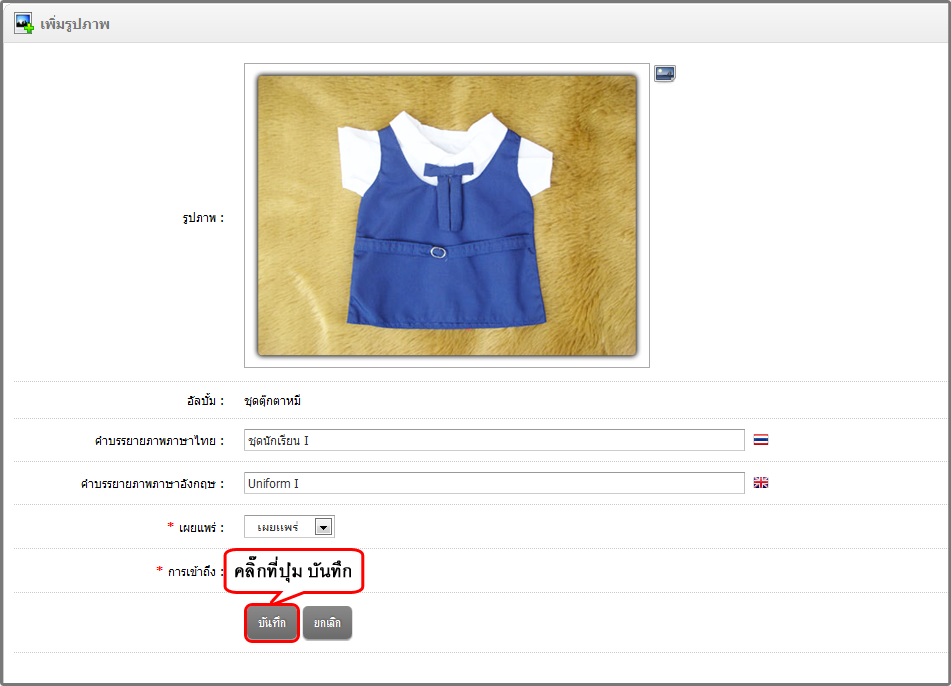Click album name ชุดตุ๊กตาหมี
Viewport: 951px width, 686px height.
pos(273,401)
